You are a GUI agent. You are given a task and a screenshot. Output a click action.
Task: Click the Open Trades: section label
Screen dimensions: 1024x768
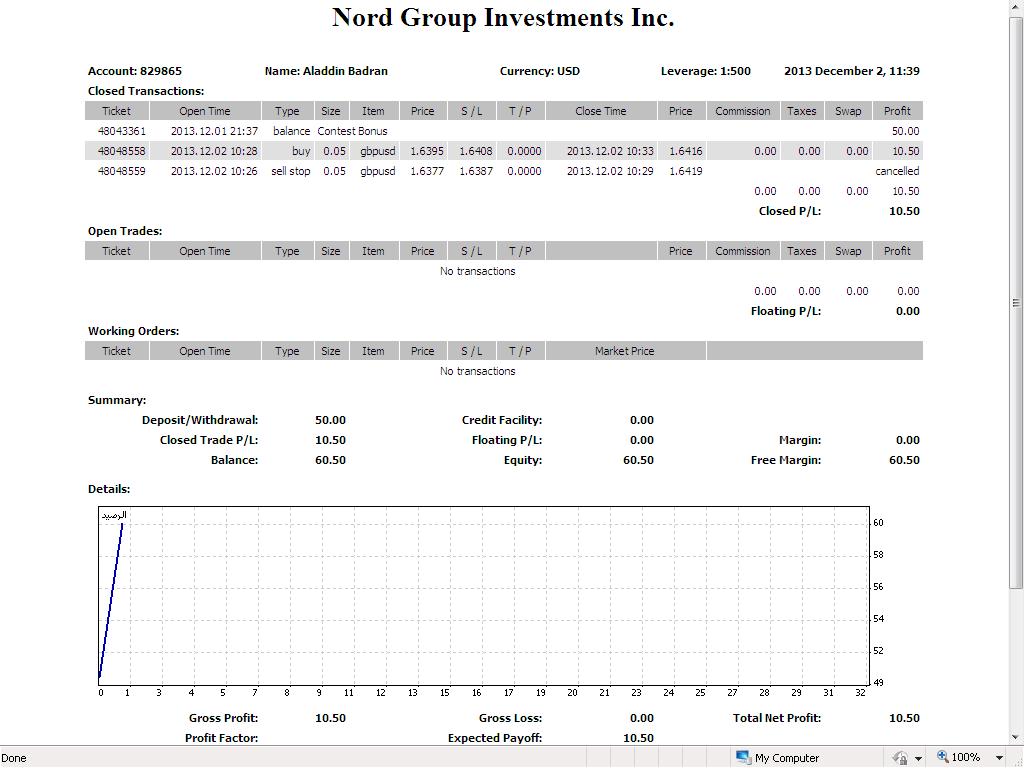125,231
